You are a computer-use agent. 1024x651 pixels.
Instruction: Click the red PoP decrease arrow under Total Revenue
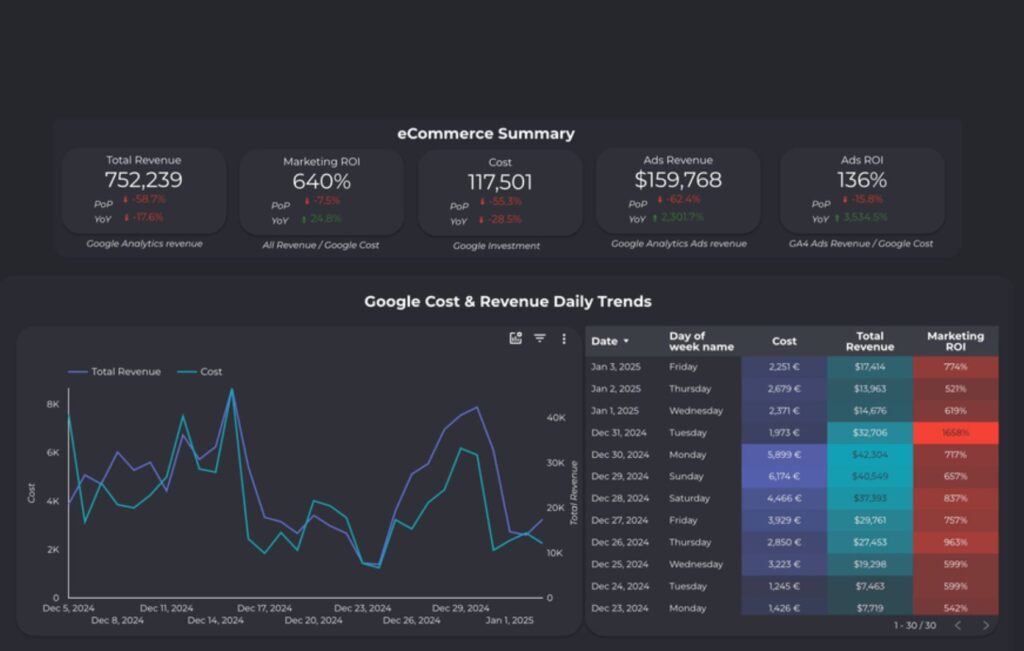point(123,198)
